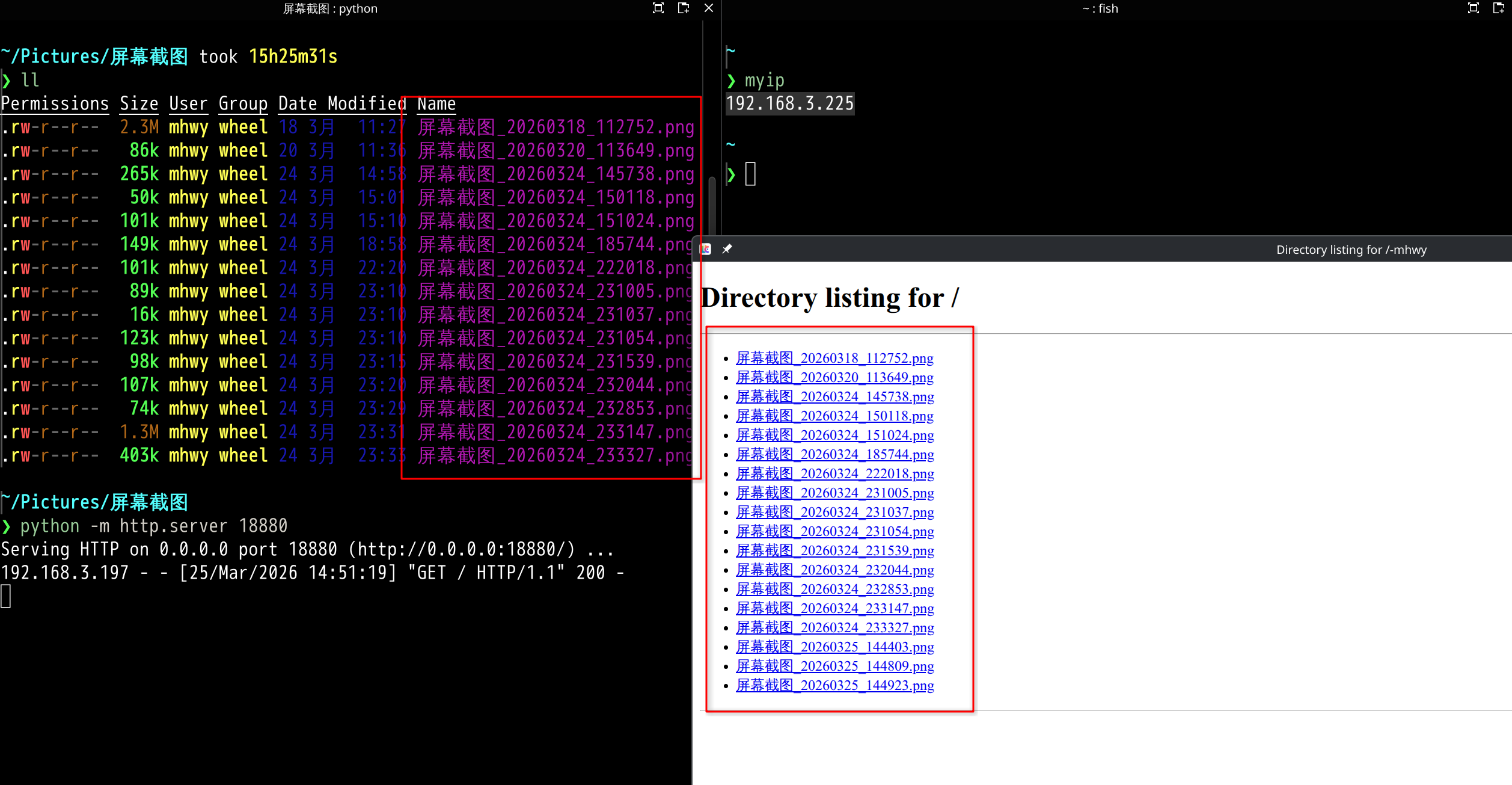Click the Permissions column header
Viewport: 1512px width, 785px height.
(x=55, y=104)
